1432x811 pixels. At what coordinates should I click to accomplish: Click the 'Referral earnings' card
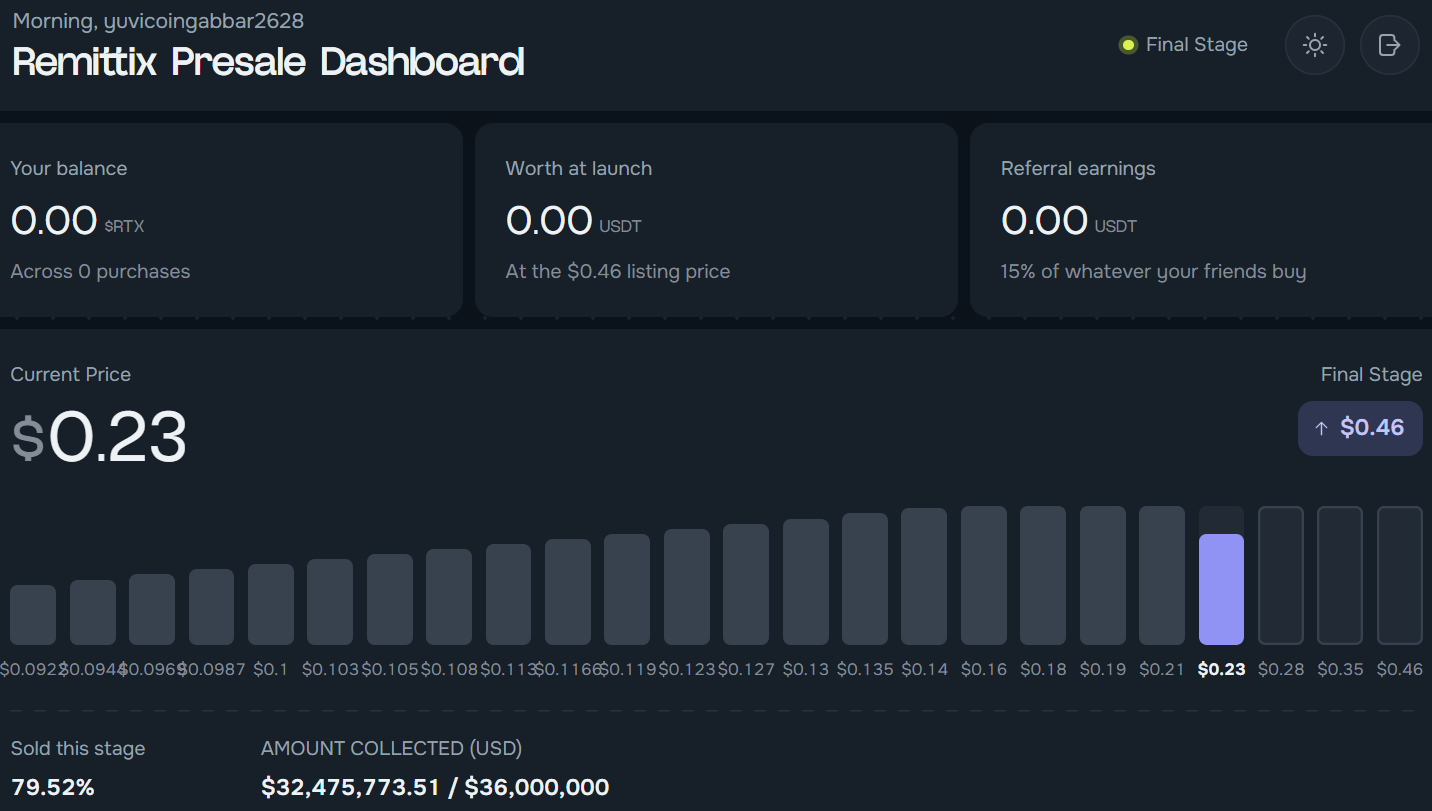pos(1201,220)
